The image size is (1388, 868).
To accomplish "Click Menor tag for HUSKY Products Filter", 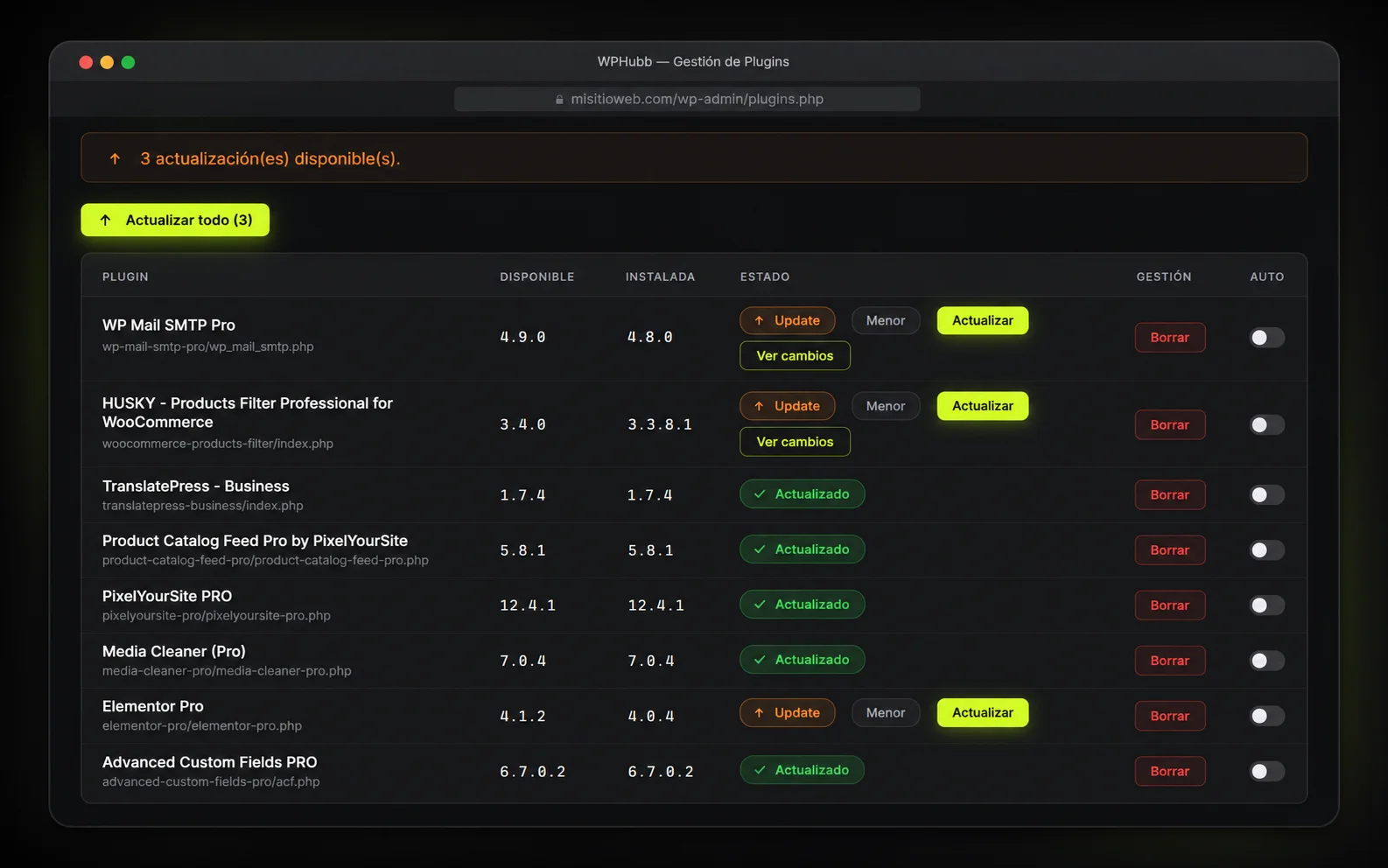I will [886, 406].
